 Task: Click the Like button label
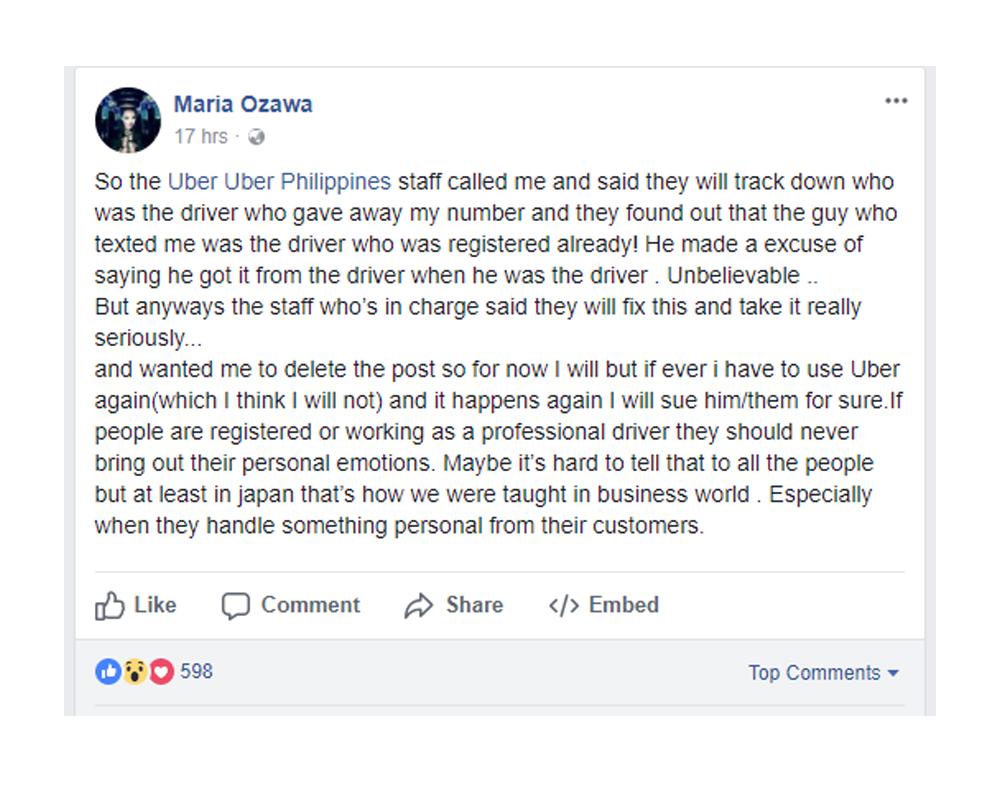(x=155, y=605)
